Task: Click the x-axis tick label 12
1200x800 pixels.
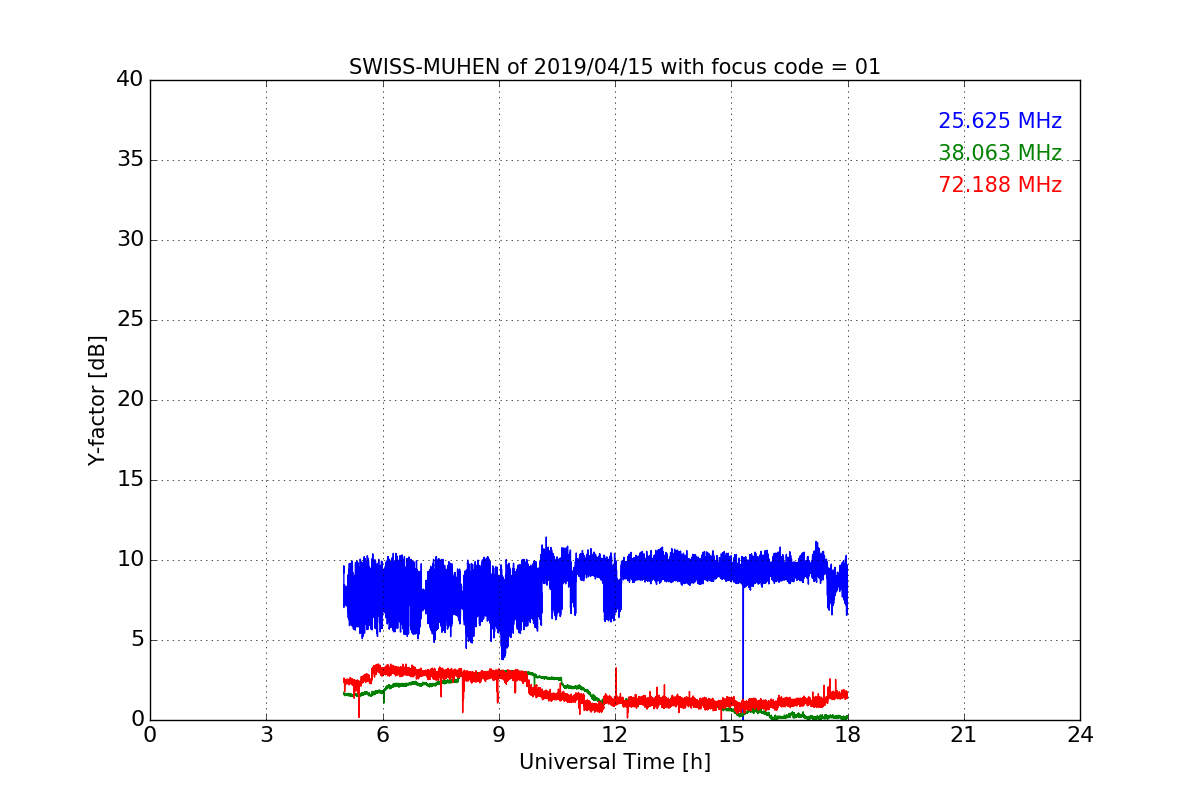Action: tap(615, 734)
